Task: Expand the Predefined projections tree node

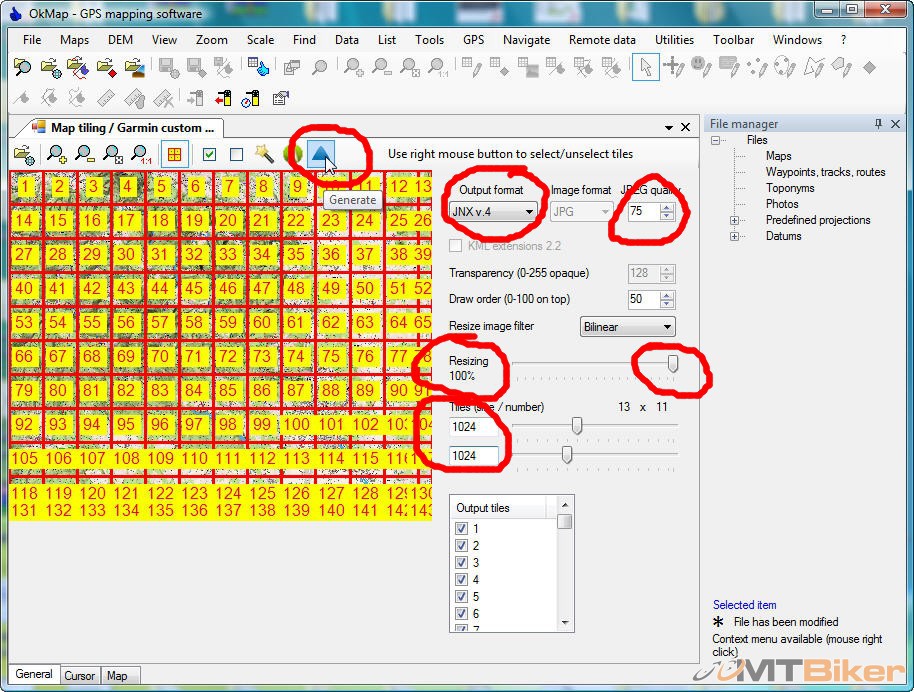Action: pos(735,220)
